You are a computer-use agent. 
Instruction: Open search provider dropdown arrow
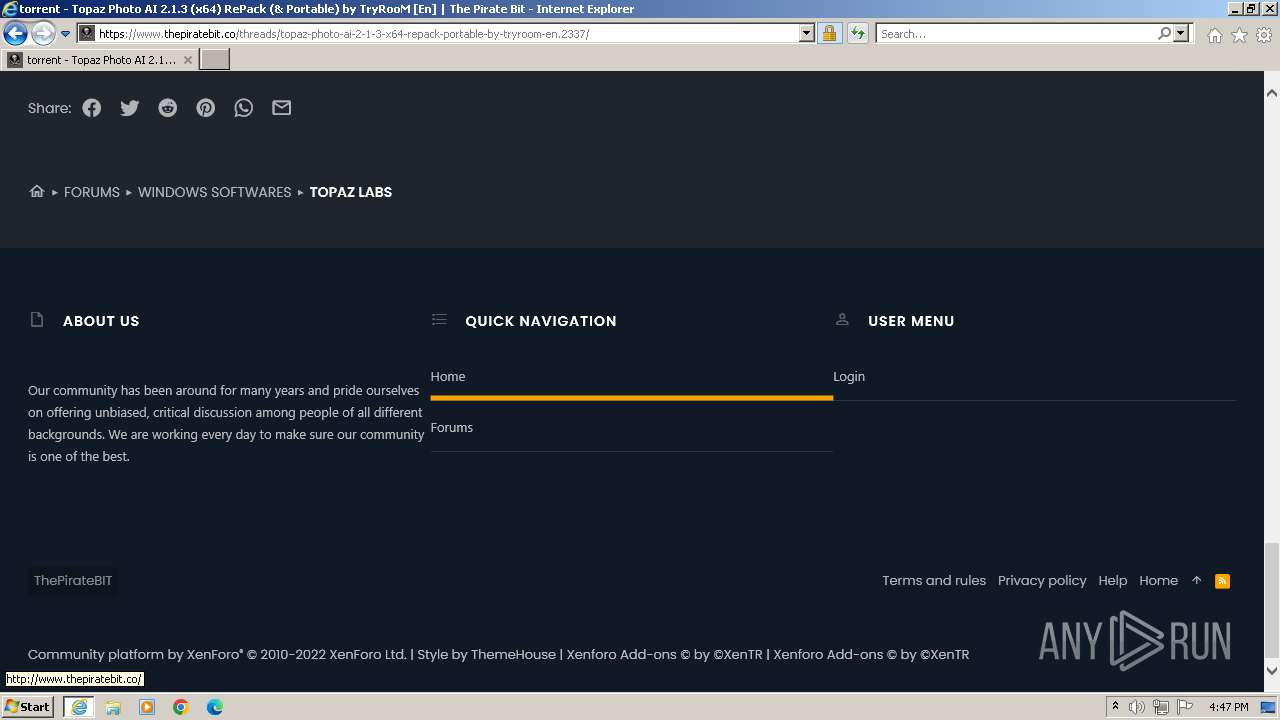click(1181, 34)
